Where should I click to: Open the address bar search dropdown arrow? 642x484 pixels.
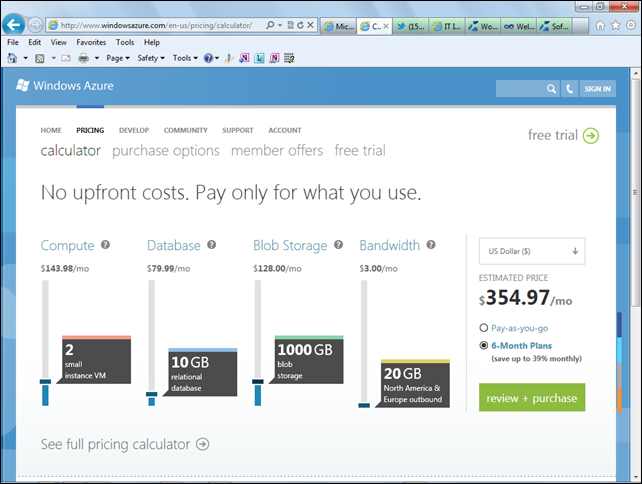pos(280,25)
